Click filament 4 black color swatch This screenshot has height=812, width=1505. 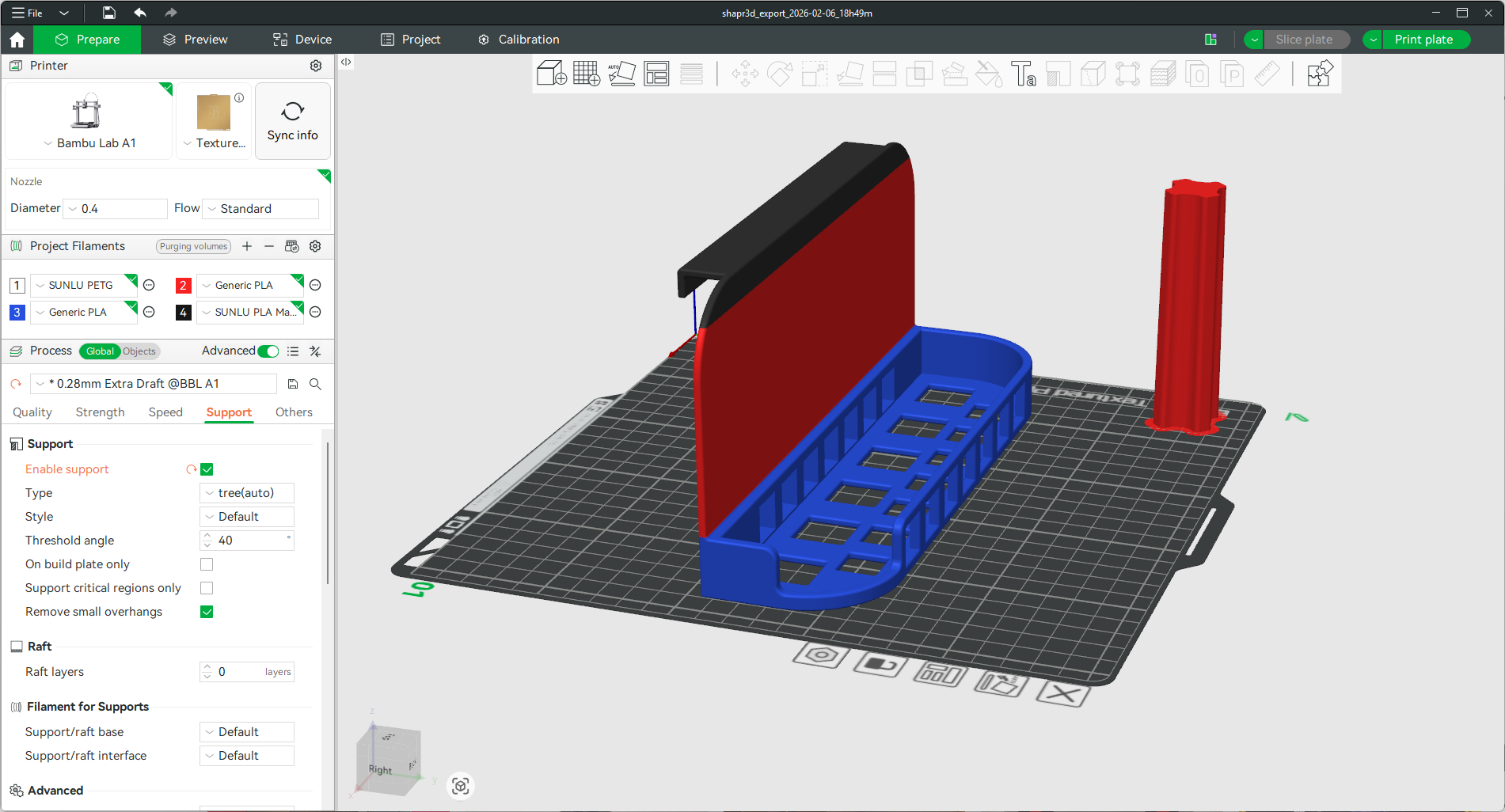(x=183, y=313)
